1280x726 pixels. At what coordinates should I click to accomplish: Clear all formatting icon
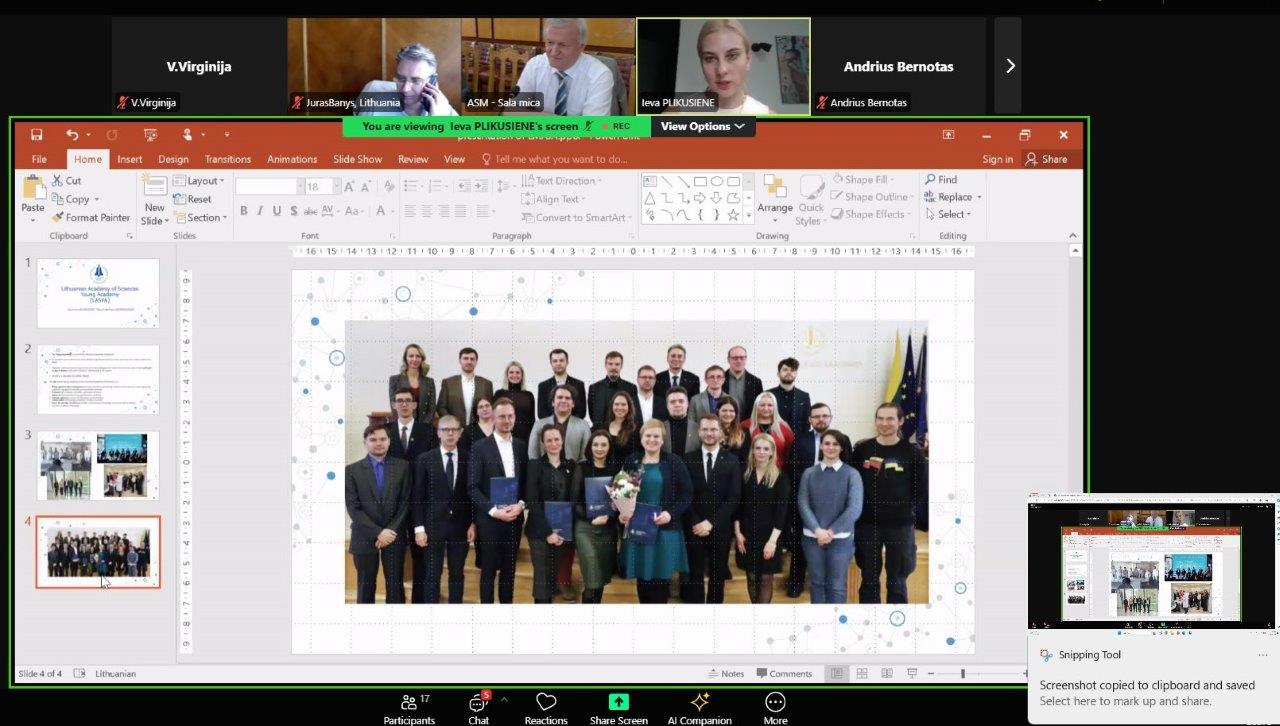pyautogui.click(x=388, y=186)
